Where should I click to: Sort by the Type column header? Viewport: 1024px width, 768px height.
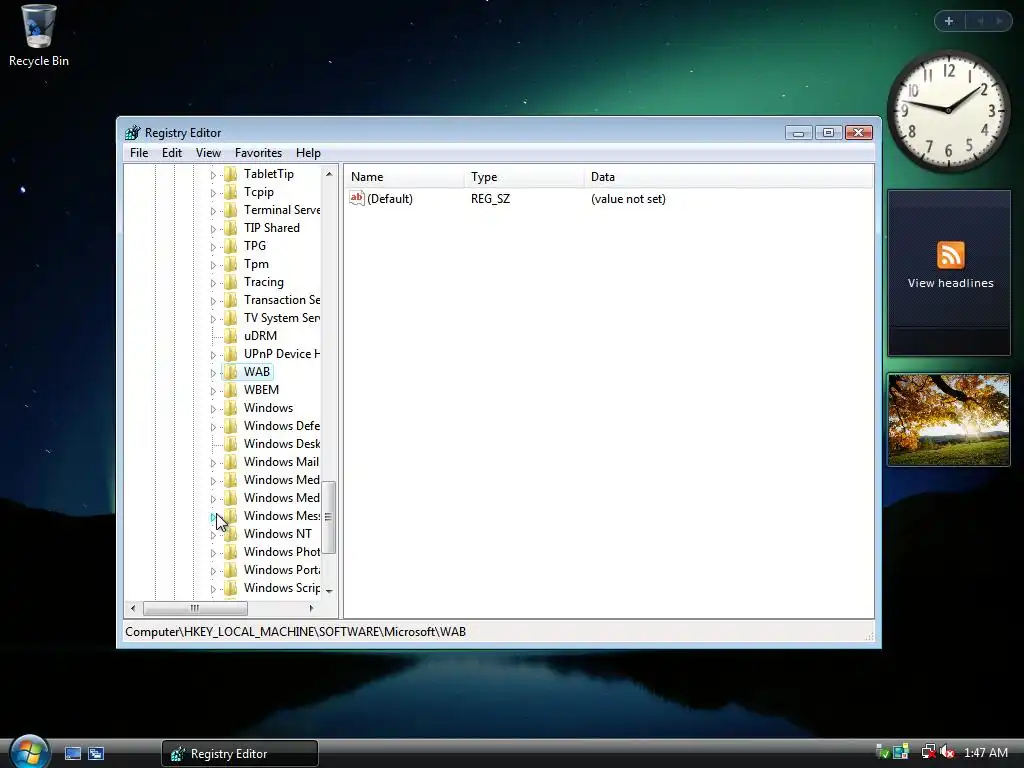(524, 177)
